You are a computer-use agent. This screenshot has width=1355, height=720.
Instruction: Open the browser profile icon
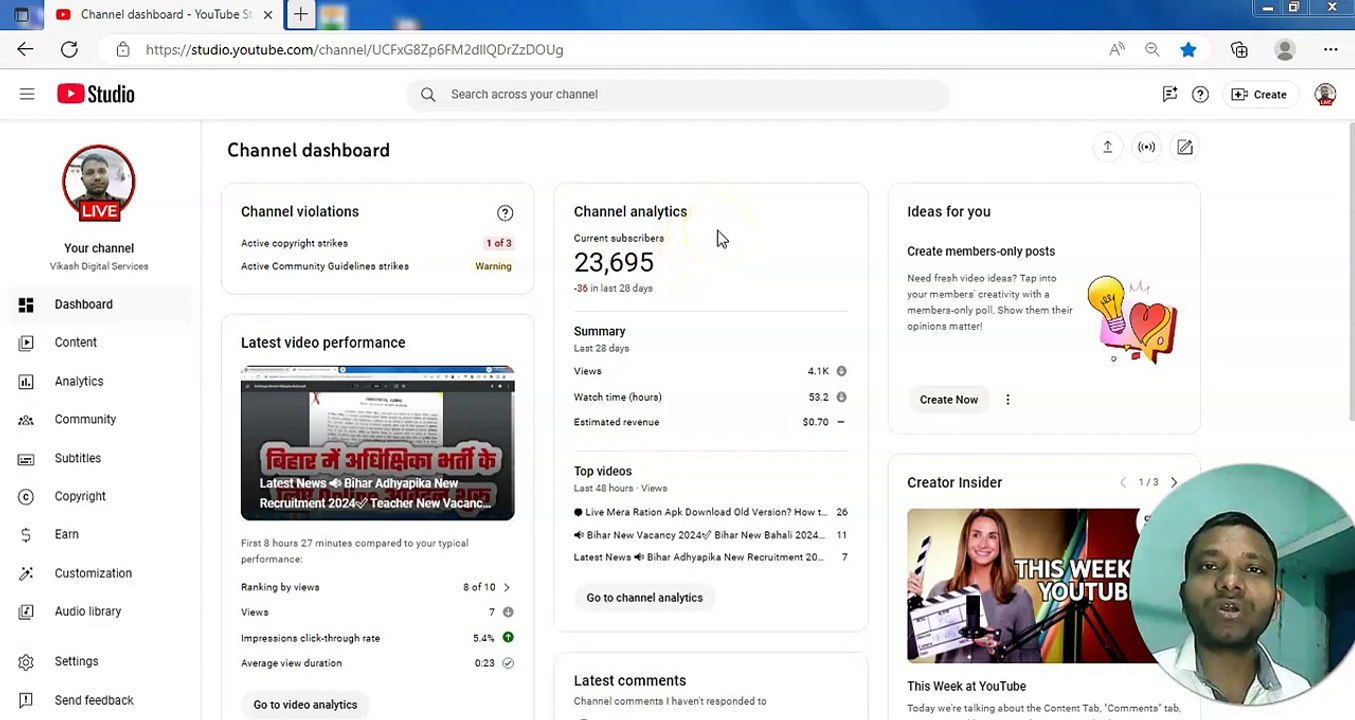(1285, 49)
